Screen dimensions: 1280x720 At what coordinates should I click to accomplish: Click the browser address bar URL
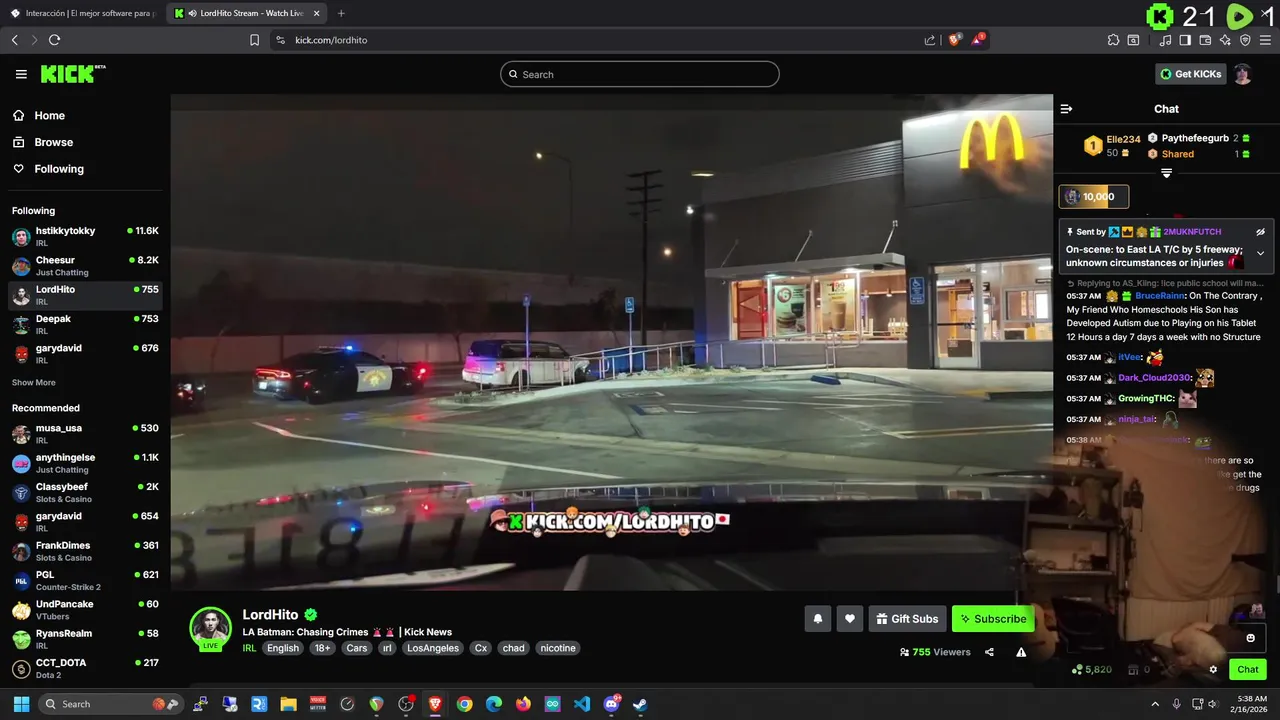(x=331, y=40)
